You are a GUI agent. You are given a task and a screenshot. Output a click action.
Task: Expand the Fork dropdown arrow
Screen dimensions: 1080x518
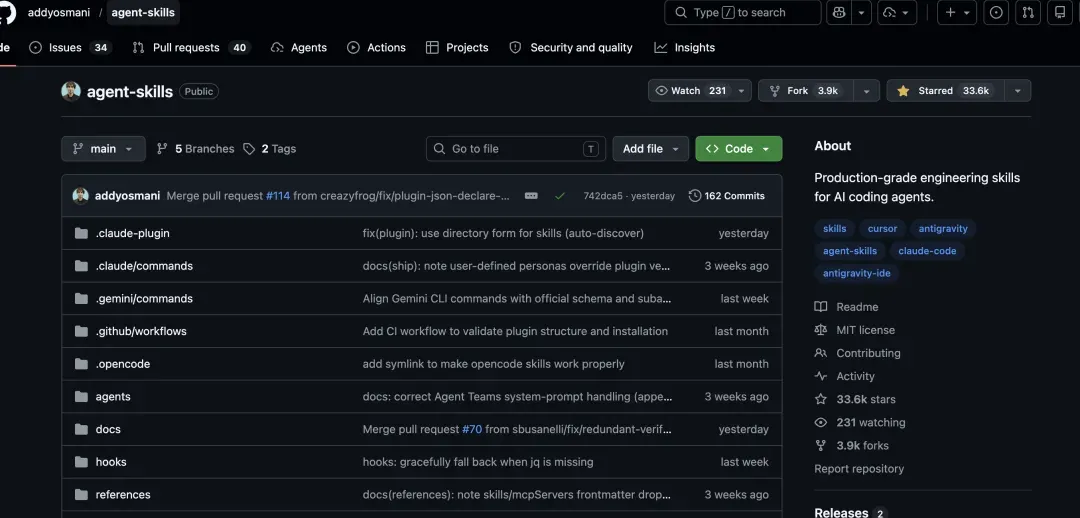pyautogui.click(x=866, y=91)
